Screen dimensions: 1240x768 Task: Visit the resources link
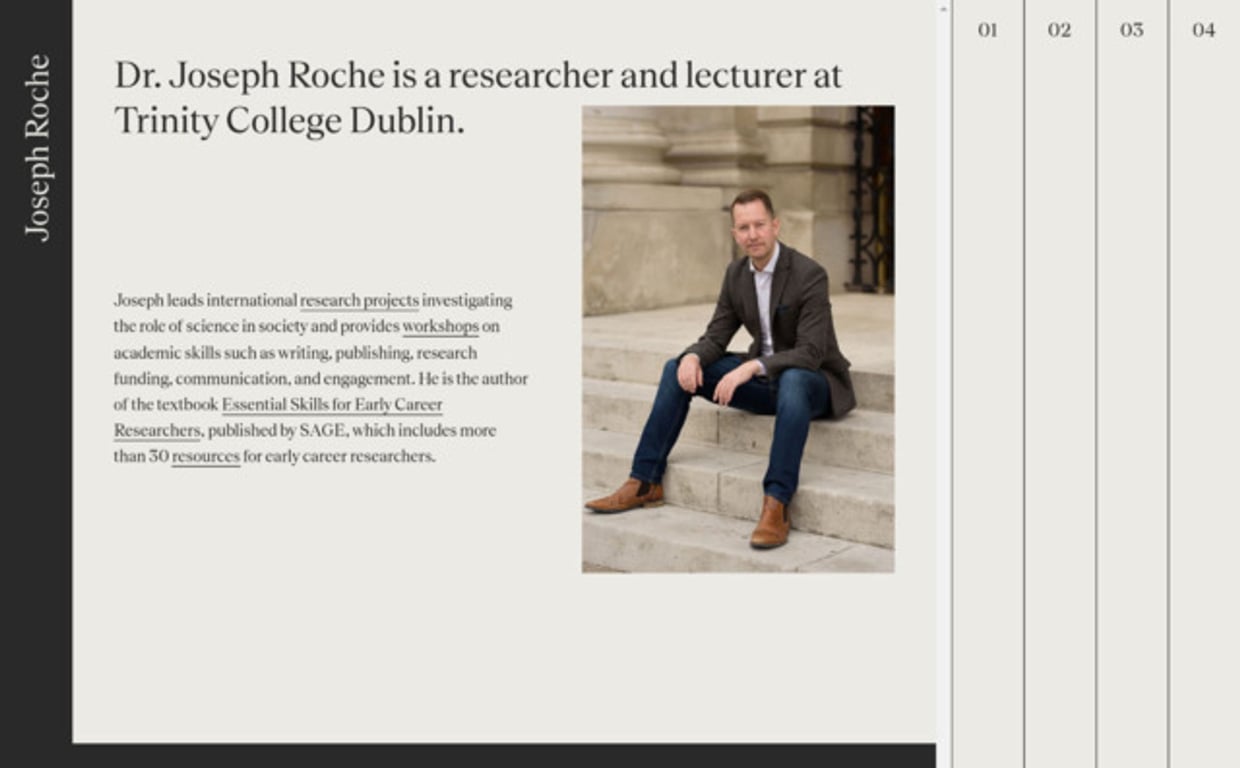point(205,456)
